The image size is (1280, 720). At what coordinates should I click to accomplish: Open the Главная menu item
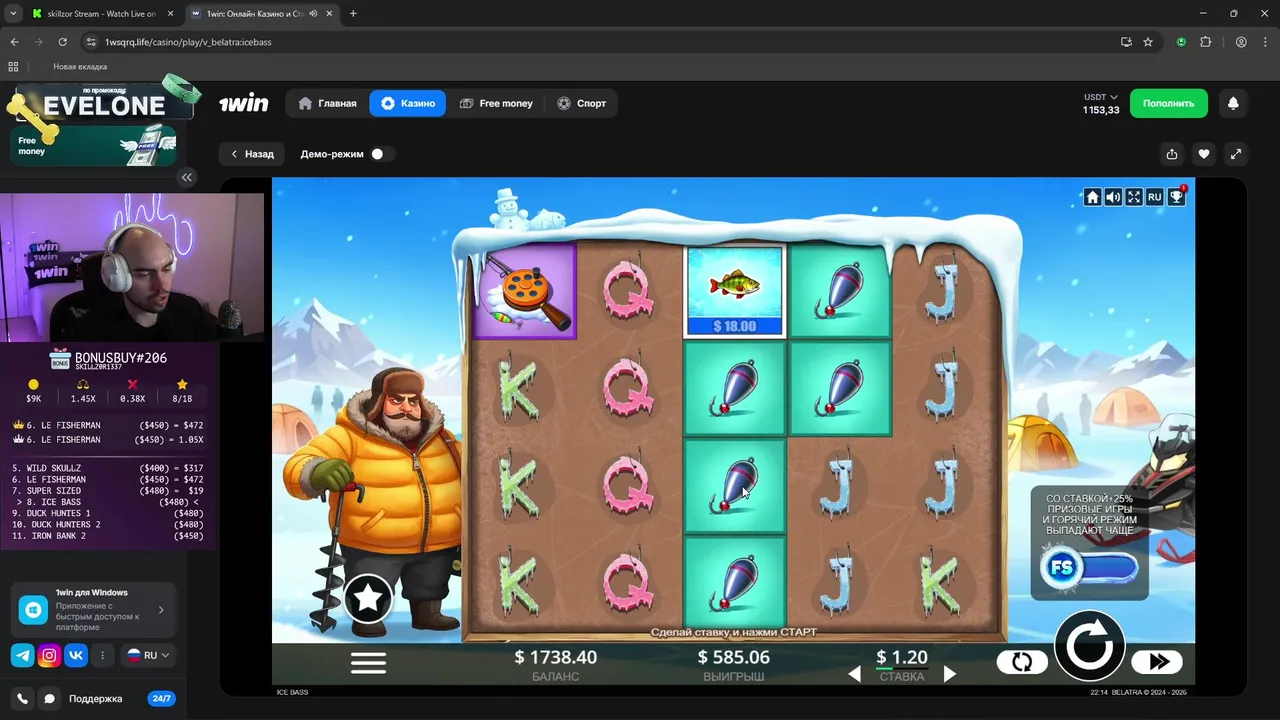(x=327, y=103)
